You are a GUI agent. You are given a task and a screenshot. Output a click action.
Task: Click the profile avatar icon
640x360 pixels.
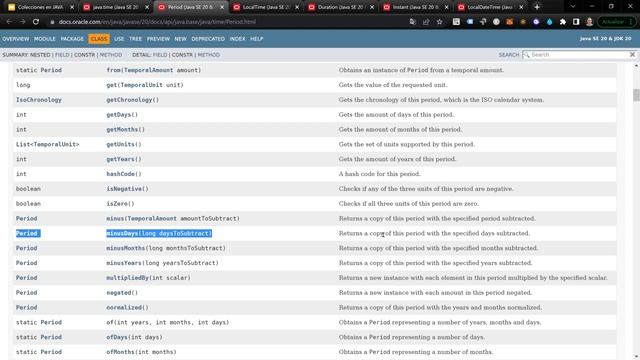pos(589,22)
